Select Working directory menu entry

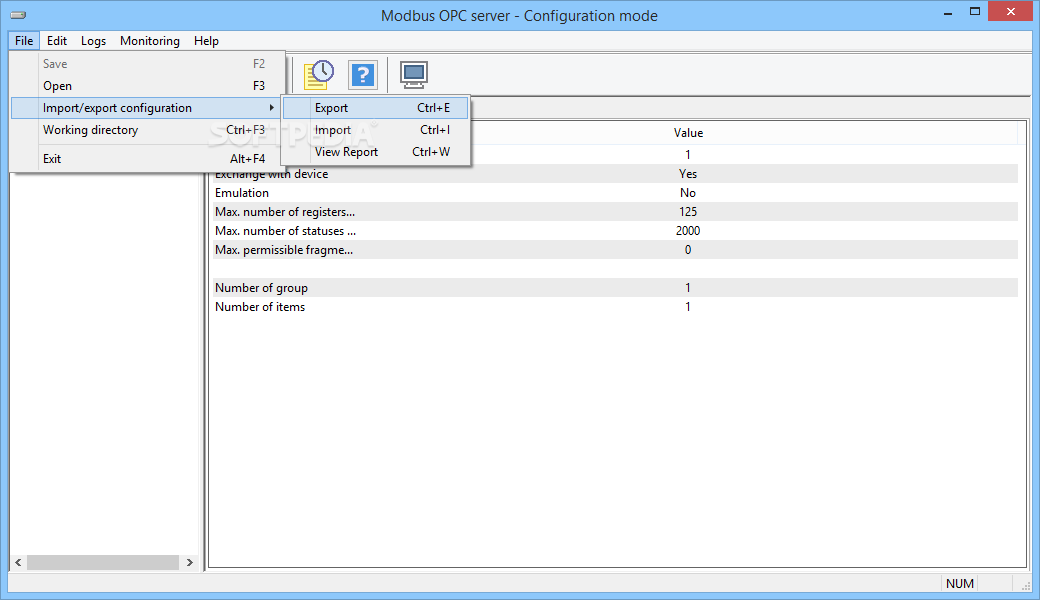pos(148,130)
